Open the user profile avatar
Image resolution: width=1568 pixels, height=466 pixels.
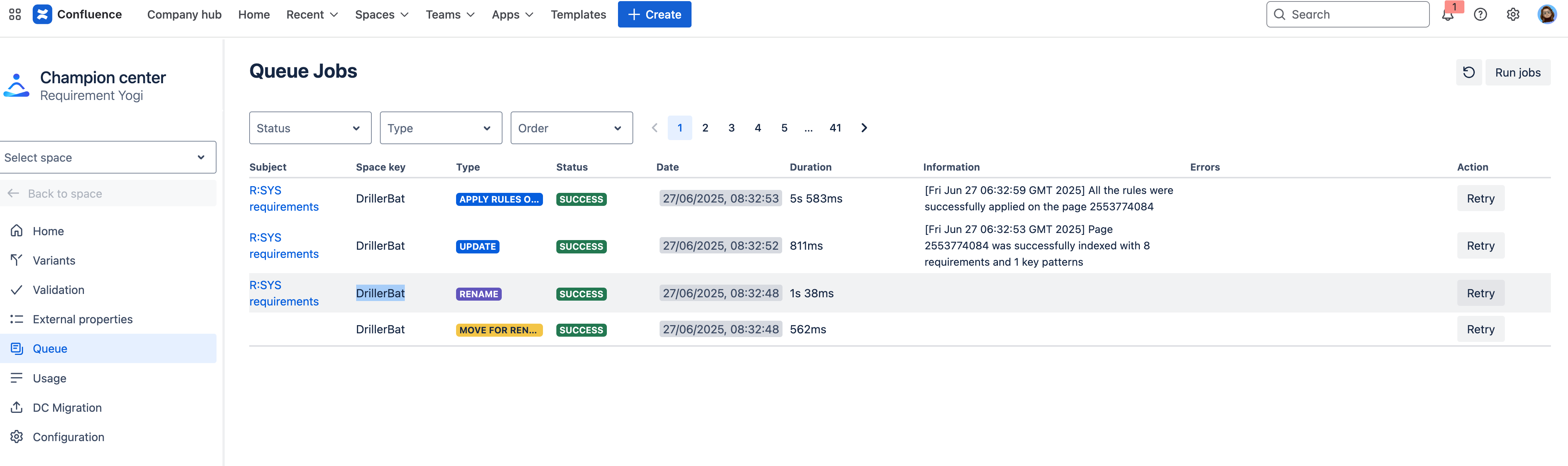tap(1546, 14)
